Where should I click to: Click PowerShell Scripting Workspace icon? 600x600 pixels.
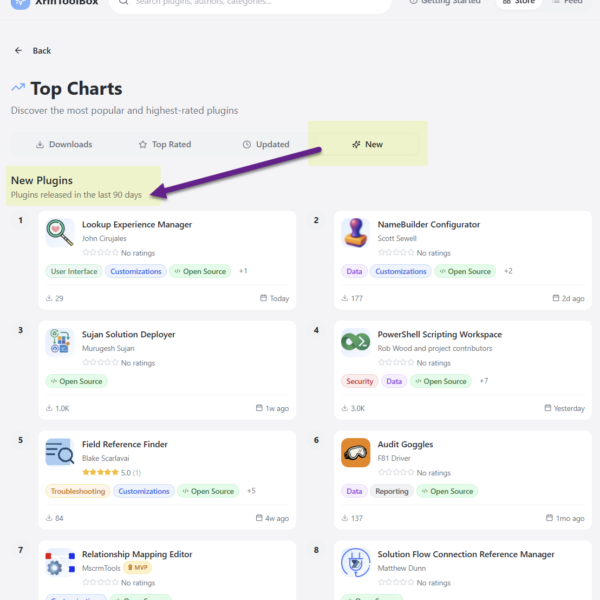click(x=355, y=342)
